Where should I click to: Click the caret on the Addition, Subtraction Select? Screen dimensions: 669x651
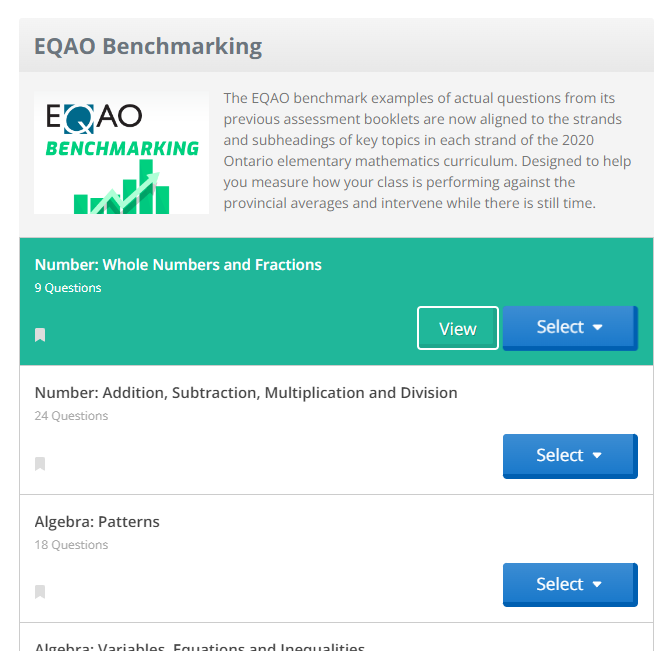click(x=597, y=455)
